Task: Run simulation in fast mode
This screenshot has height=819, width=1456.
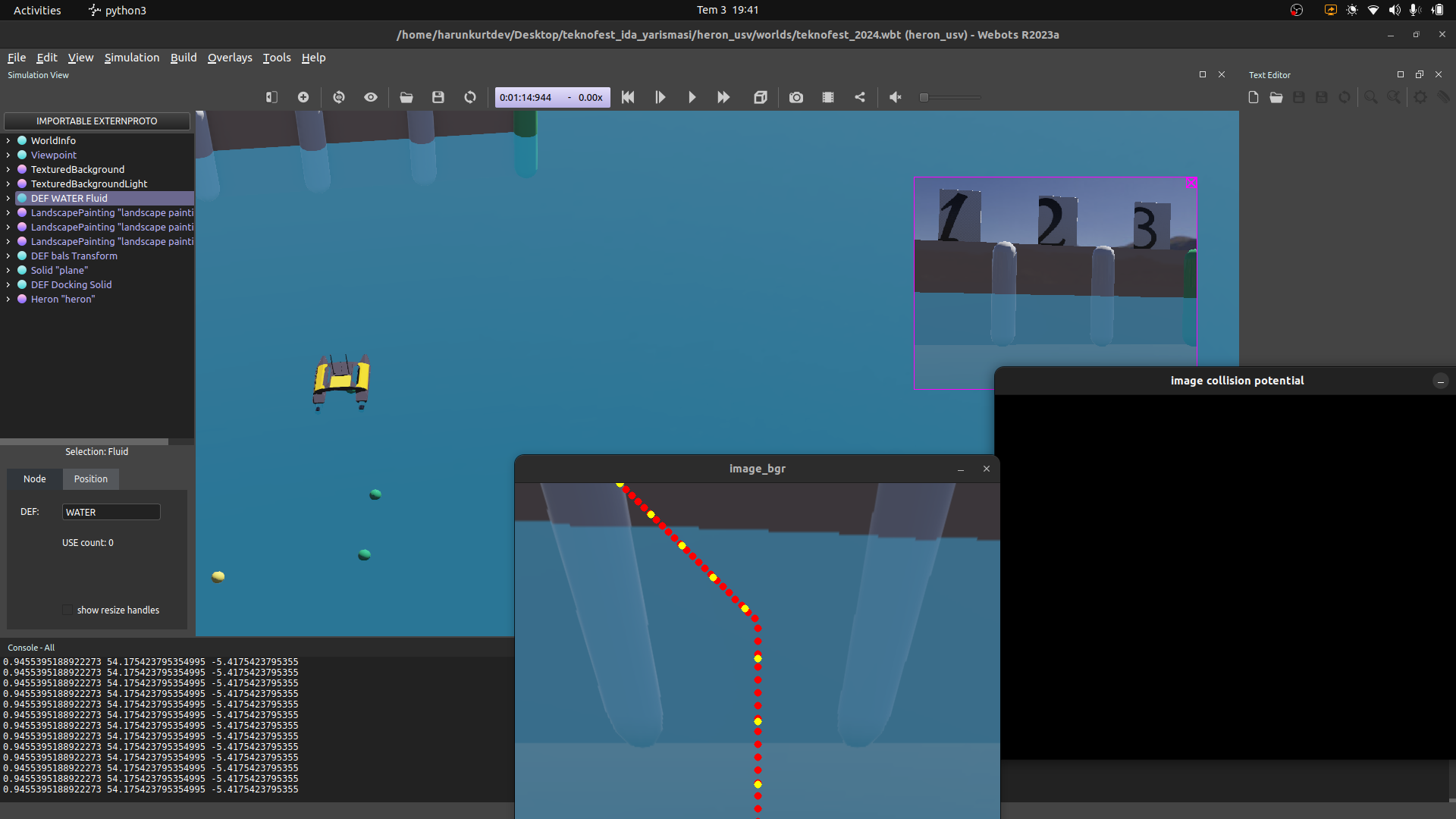Action: click(723, 97)
